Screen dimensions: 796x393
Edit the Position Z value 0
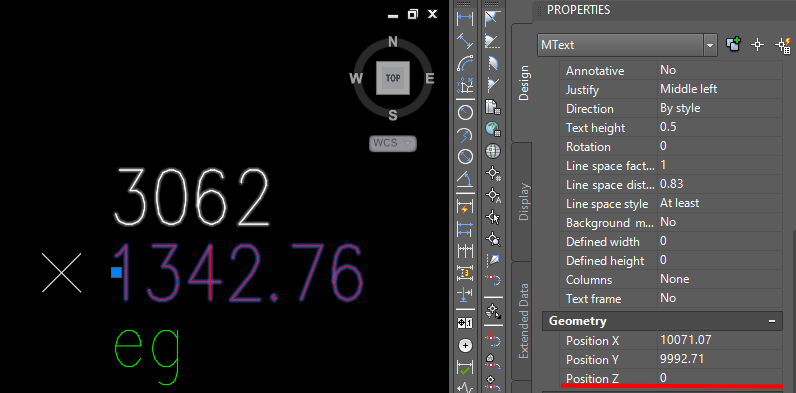(719, 378)
